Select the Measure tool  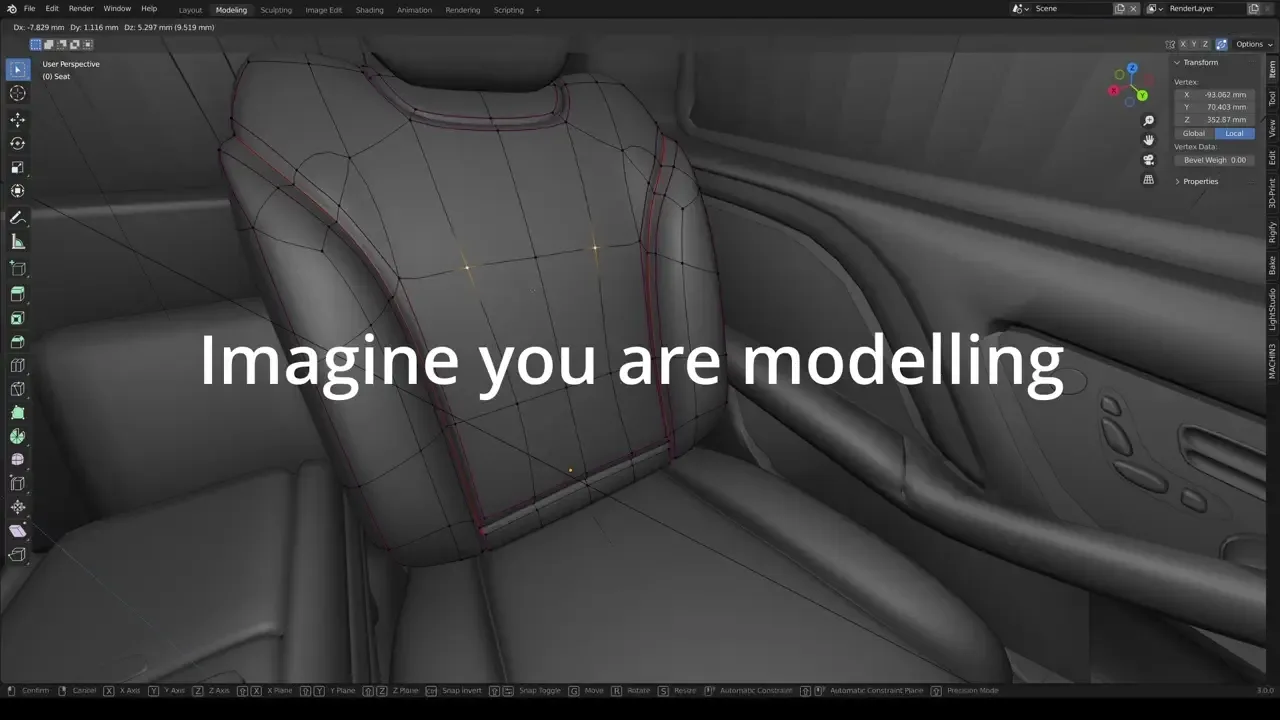(17, 242)
